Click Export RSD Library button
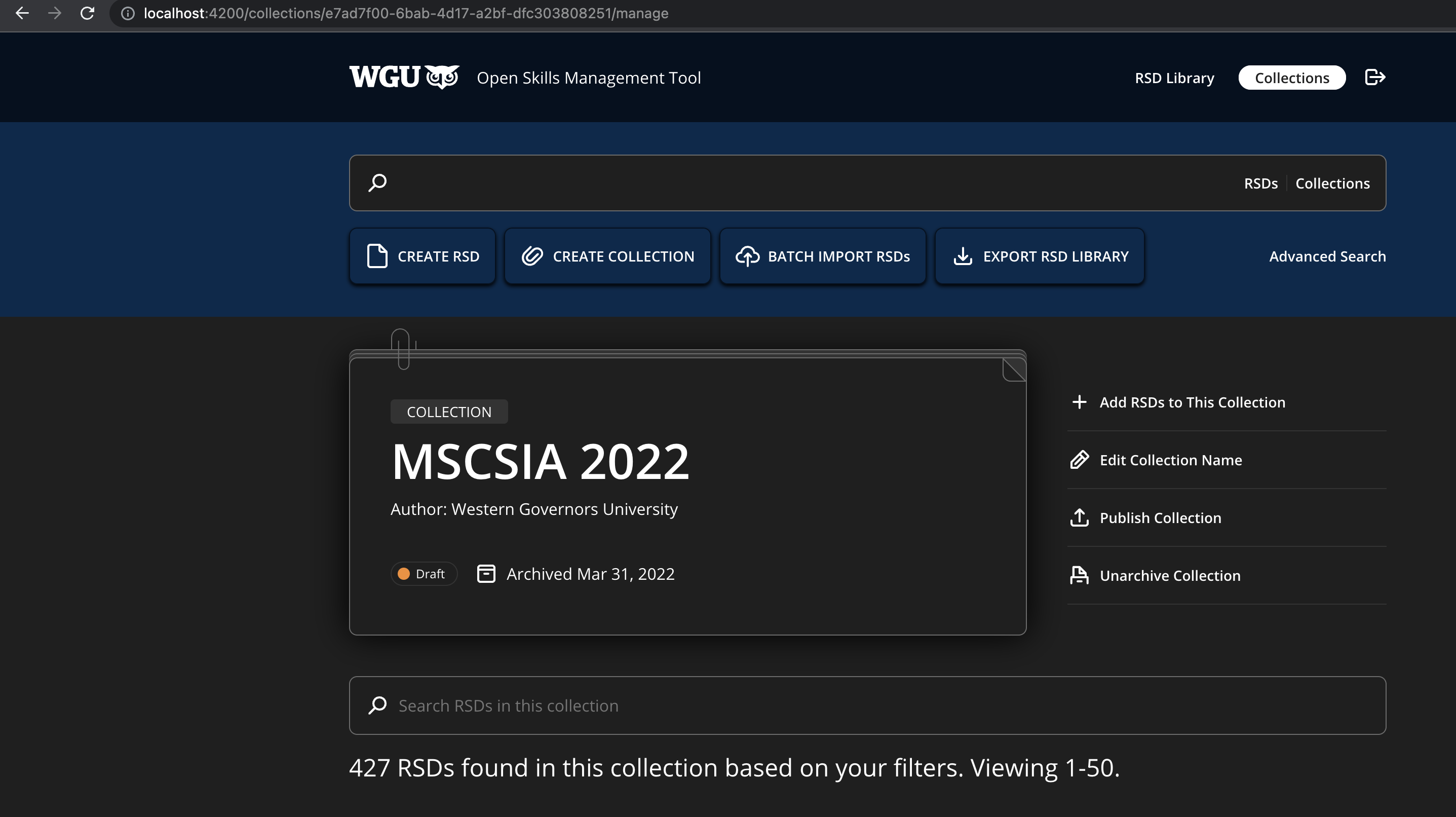 coord(1040,256)
